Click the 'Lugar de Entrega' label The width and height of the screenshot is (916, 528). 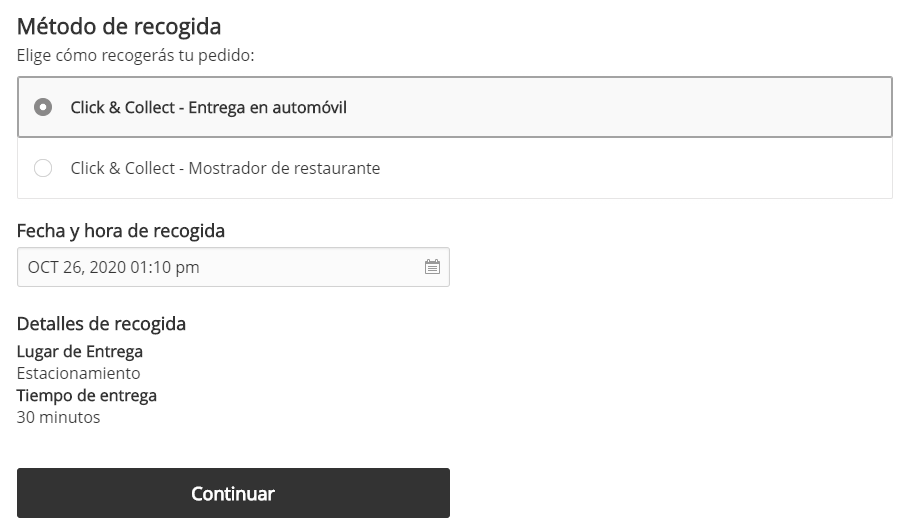pos(80,351)
